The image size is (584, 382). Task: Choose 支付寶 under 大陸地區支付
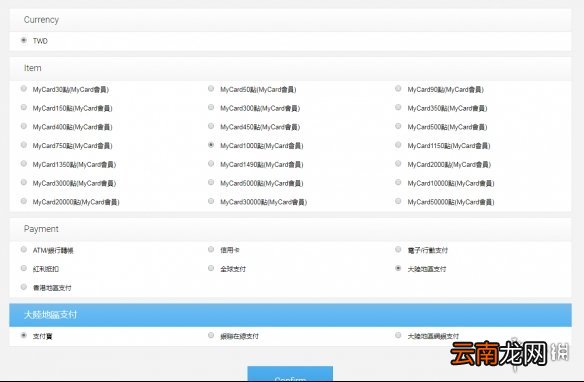point(24,335)
